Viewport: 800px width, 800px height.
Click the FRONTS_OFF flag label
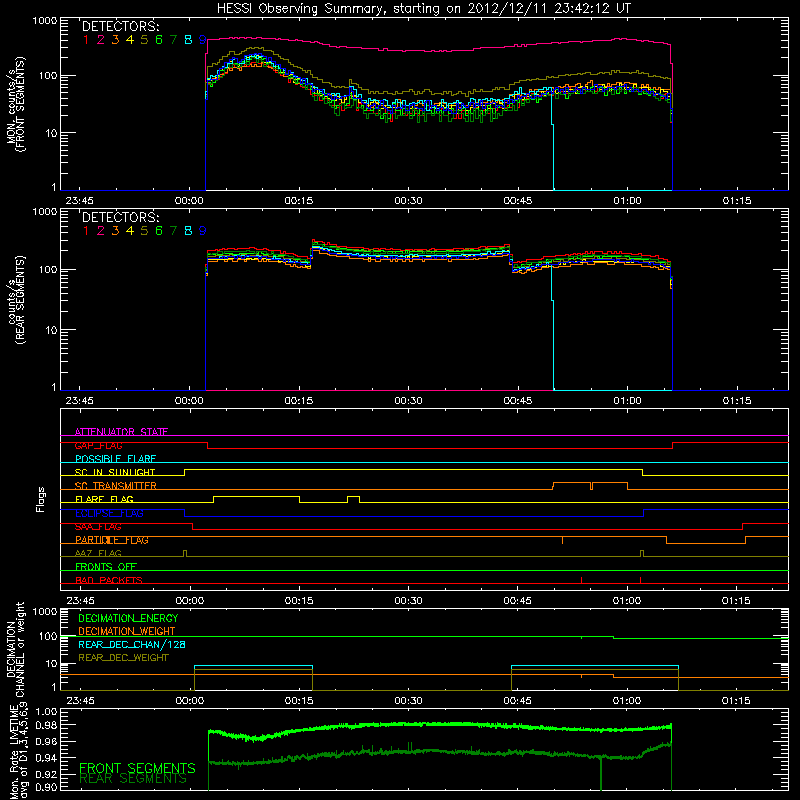pyautogui.click(x=106, y=567)
